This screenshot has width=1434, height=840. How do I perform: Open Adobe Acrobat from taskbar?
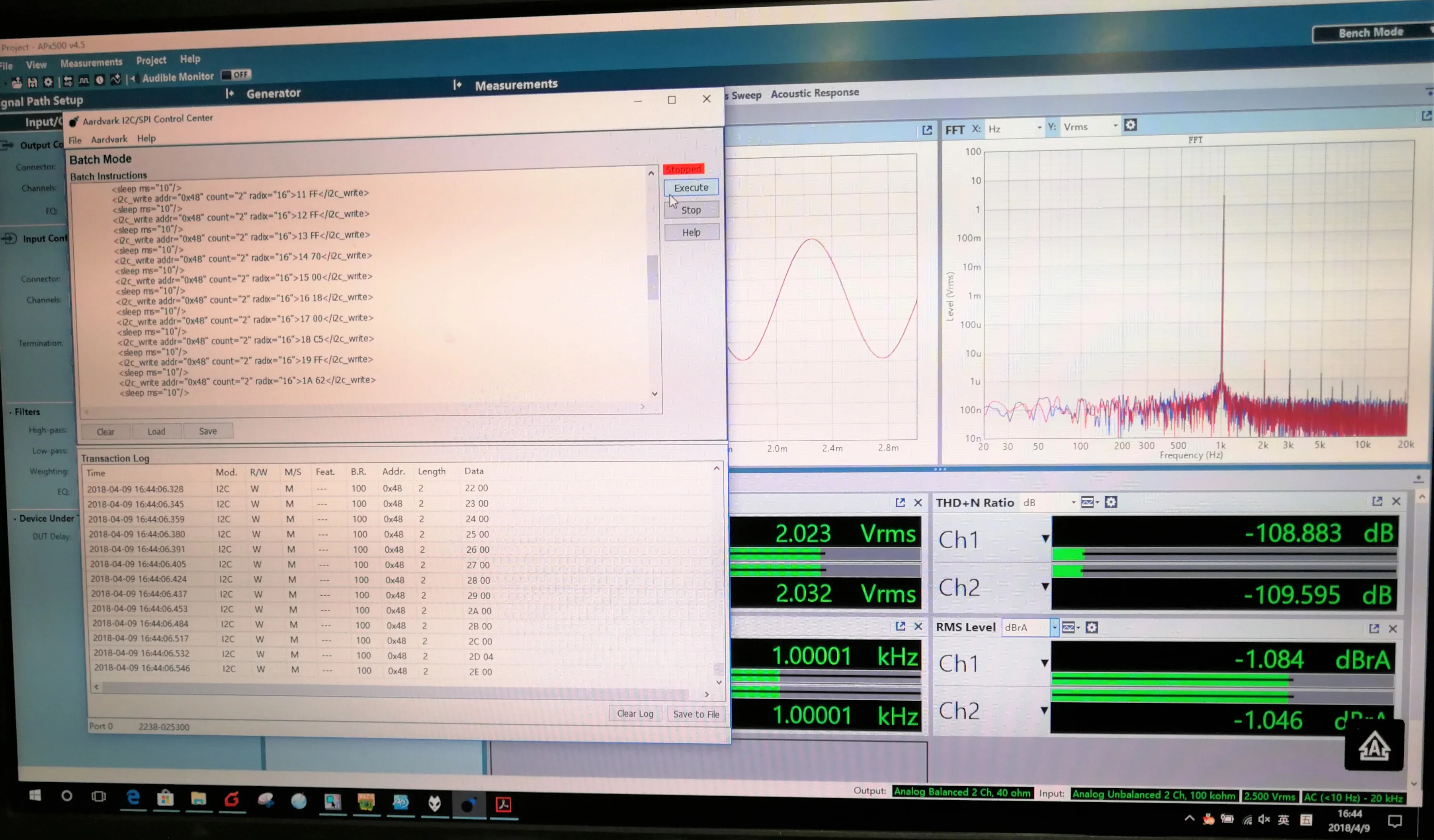(503, 804)
